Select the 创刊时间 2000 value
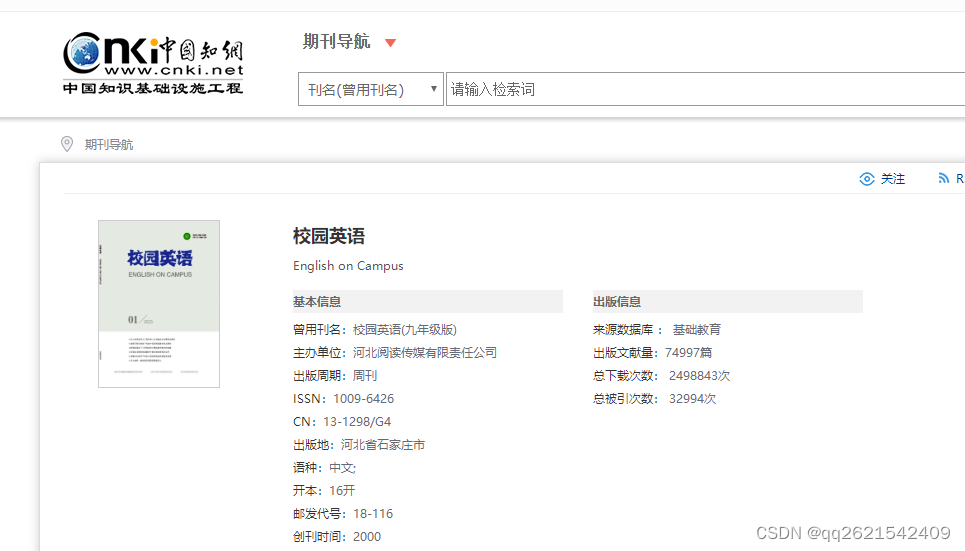965x551 pixels. click(367, 537)
